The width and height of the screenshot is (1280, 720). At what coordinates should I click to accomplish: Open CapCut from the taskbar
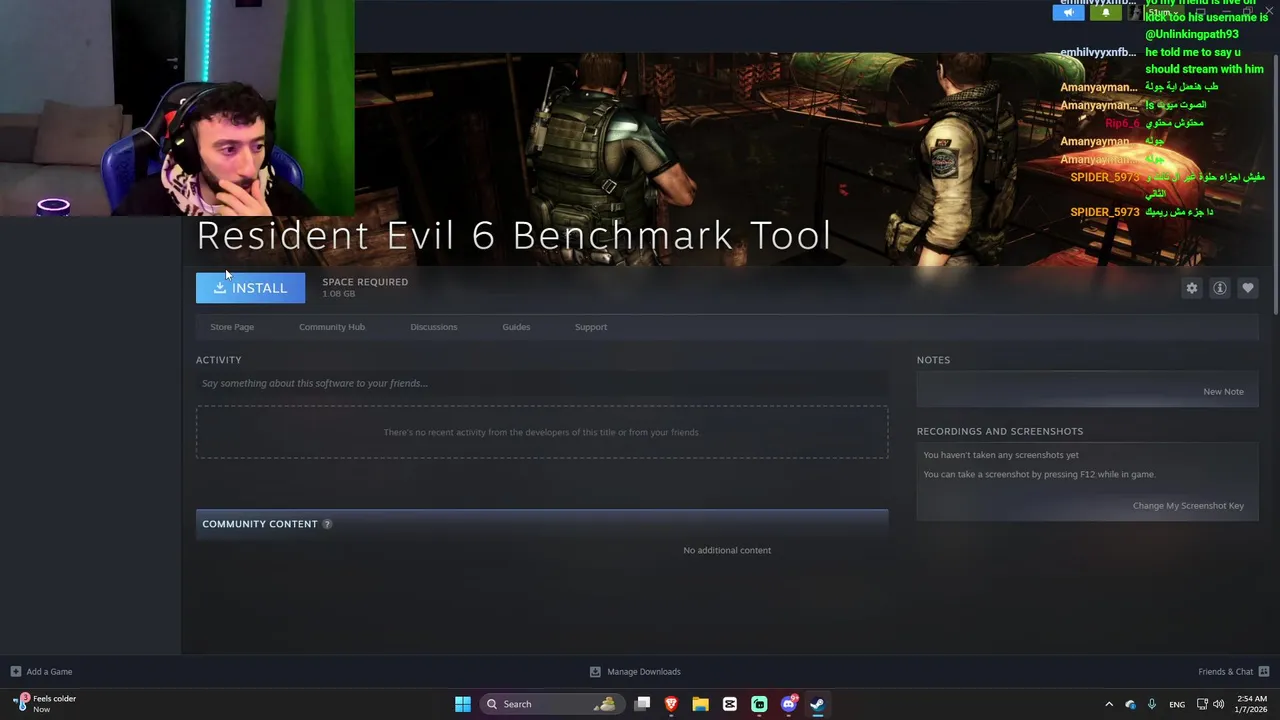(730, 704)
